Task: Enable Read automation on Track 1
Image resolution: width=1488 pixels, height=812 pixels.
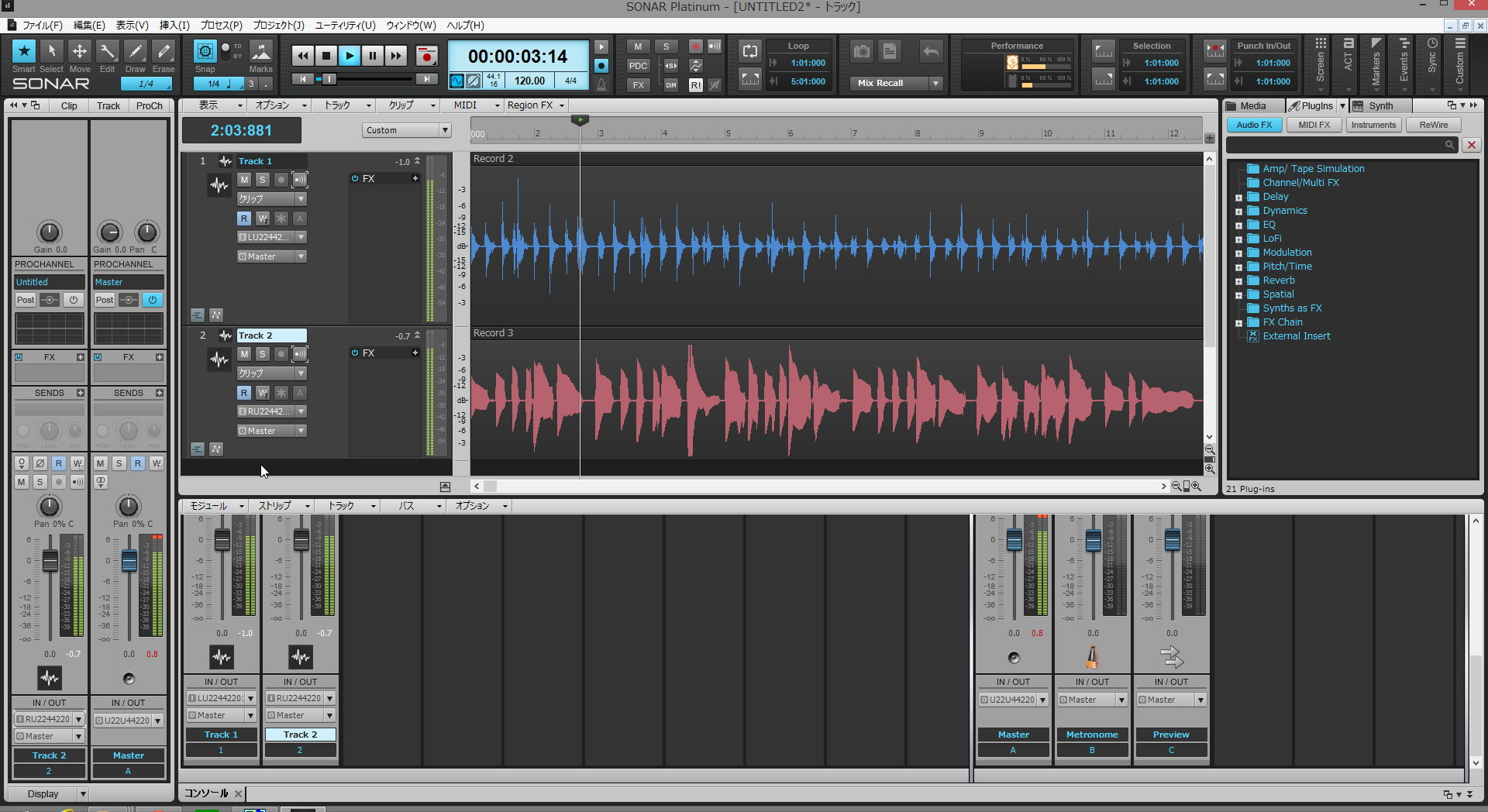Action: (244, 218)
